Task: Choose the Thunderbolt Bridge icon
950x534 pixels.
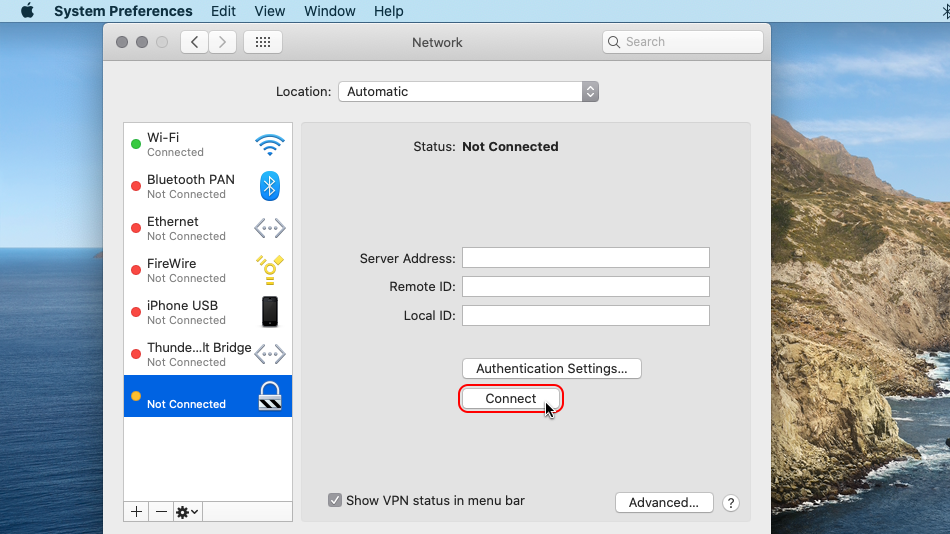Action: pos(269,354)
